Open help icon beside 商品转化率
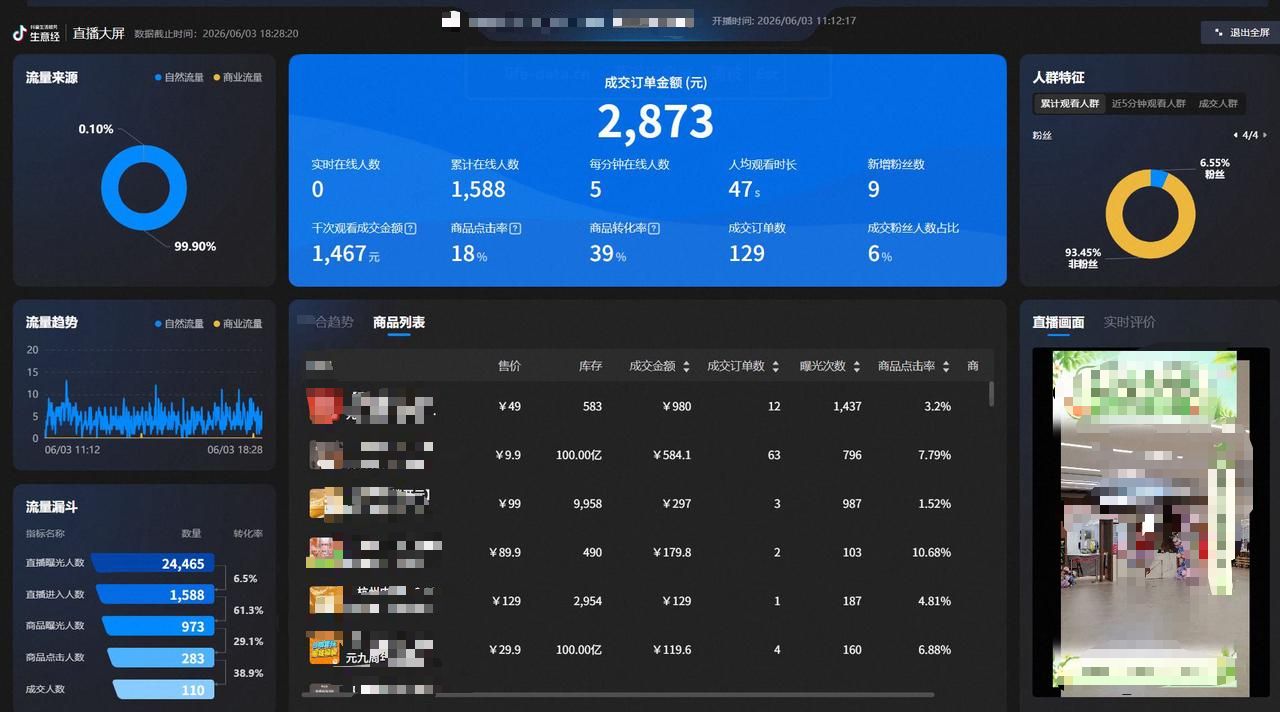 (654, 228)
